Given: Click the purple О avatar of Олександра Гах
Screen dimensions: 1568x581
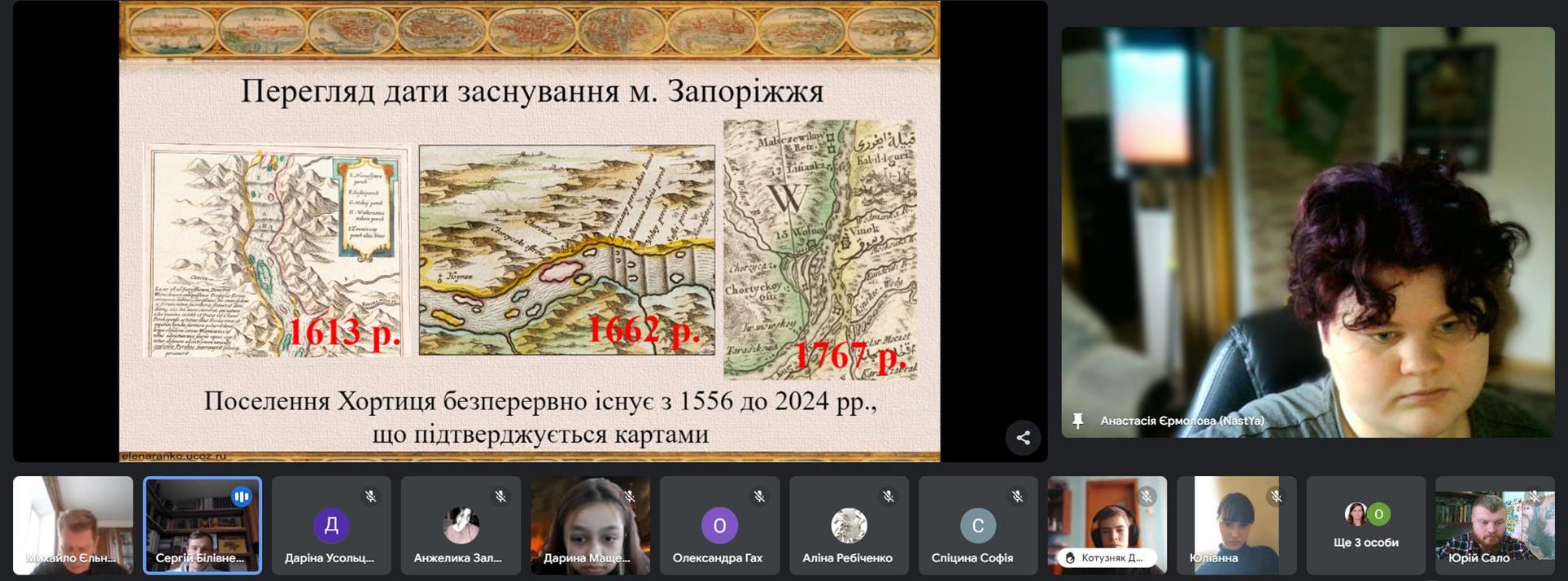Looking at the screenshot, I should pos(719,526).
